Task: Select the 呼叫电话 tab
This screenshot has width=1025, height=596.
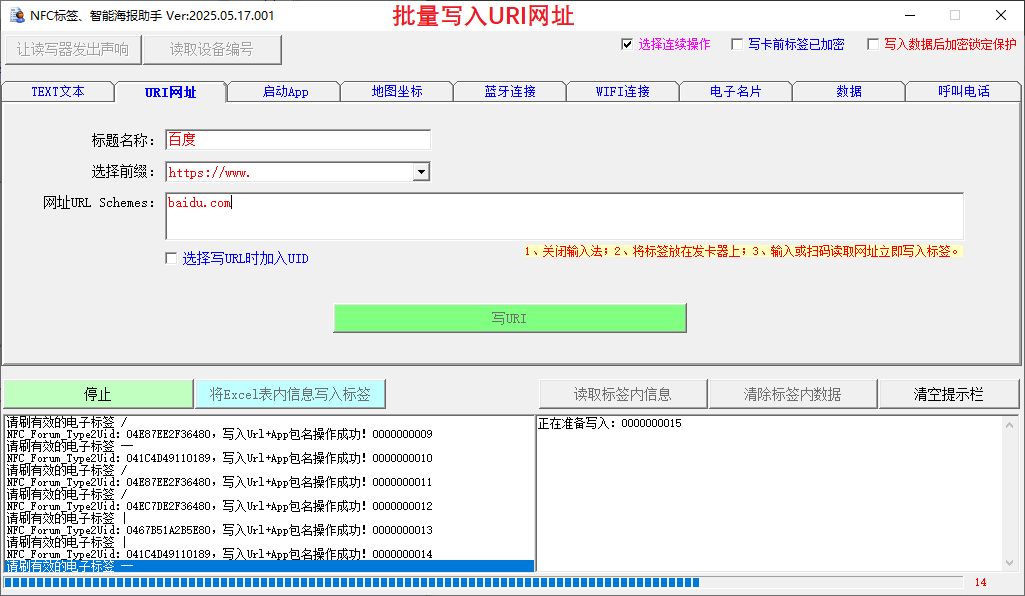Action: click(963, 92)
